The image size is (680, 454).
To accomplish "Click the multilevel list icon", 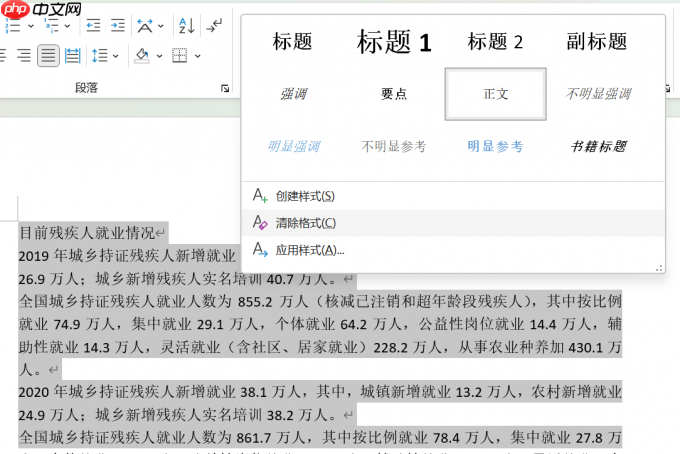I will [x=51, y=26].
